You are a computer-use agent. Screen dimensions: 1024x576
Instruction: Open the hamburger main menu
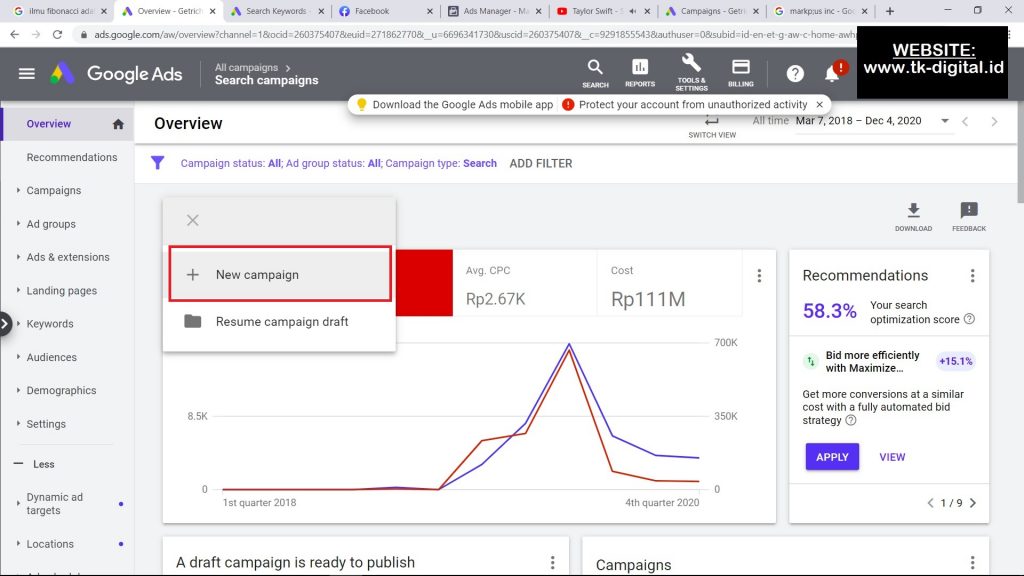[27, 74]
